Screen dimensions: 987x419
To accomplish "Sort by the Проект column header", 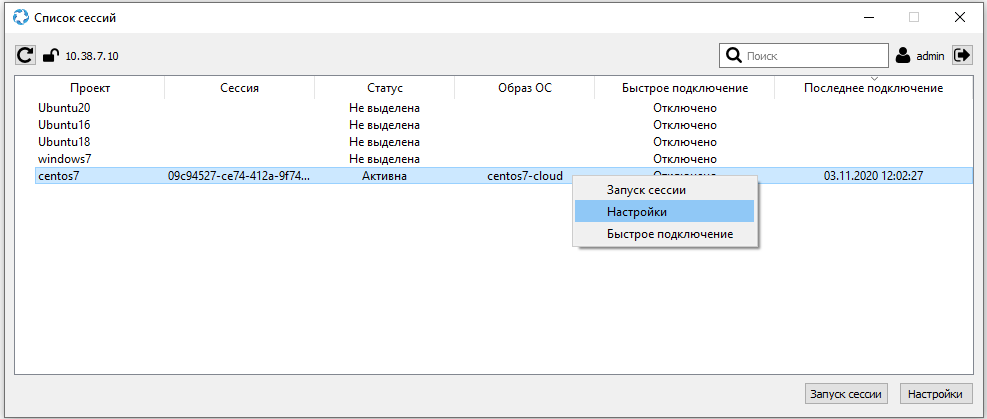I will (x=90, y=88).
